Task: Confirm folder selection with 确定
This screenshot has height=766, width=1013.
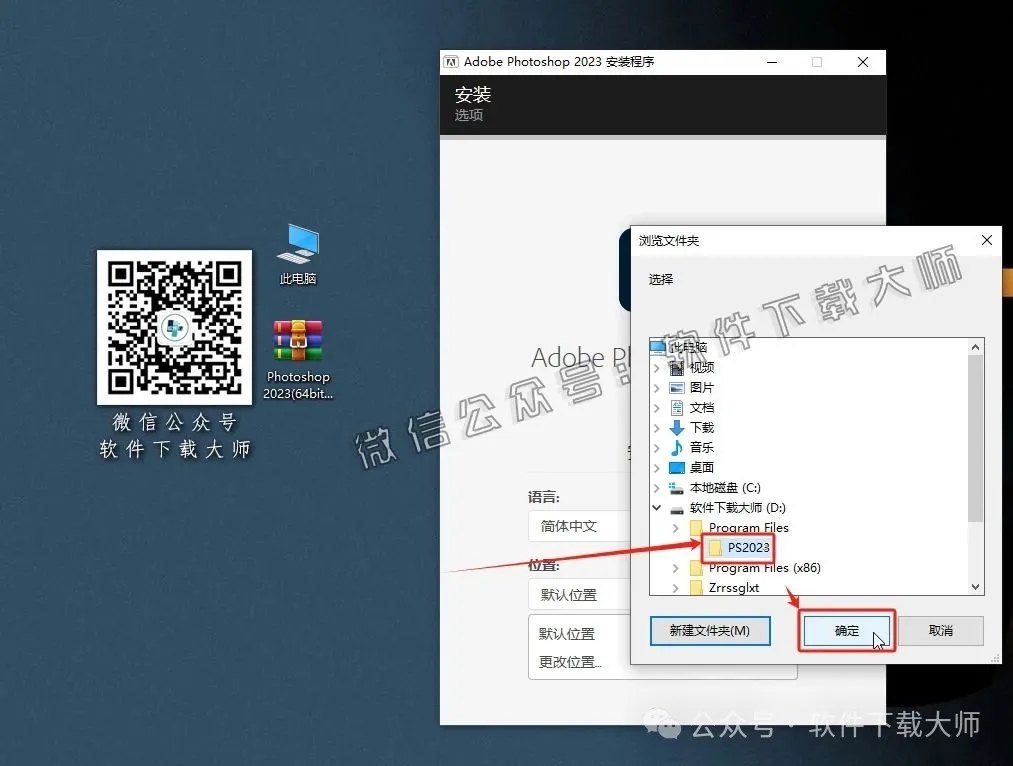Action: pyautogui.click(x=846, y=631)
